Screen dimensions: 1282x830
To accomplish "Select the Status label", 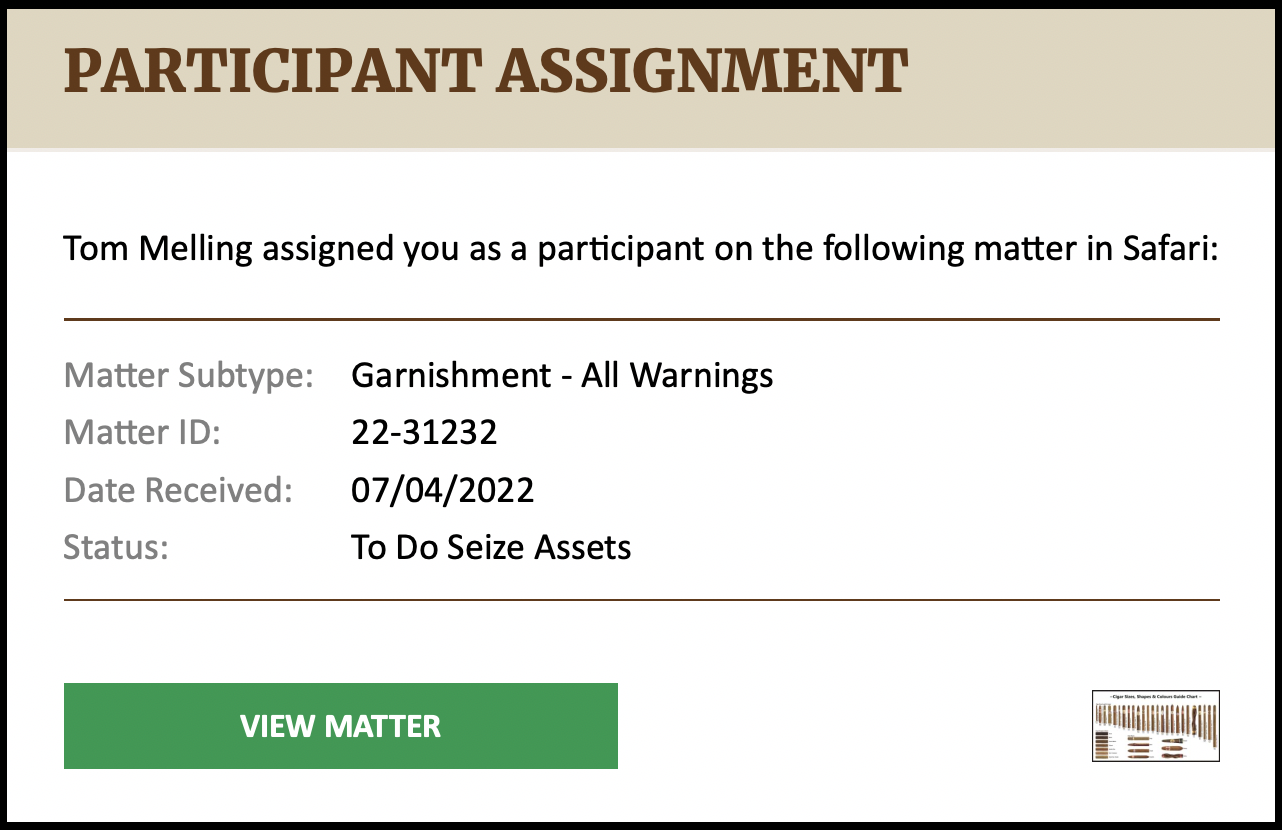I will coord(117,548).
